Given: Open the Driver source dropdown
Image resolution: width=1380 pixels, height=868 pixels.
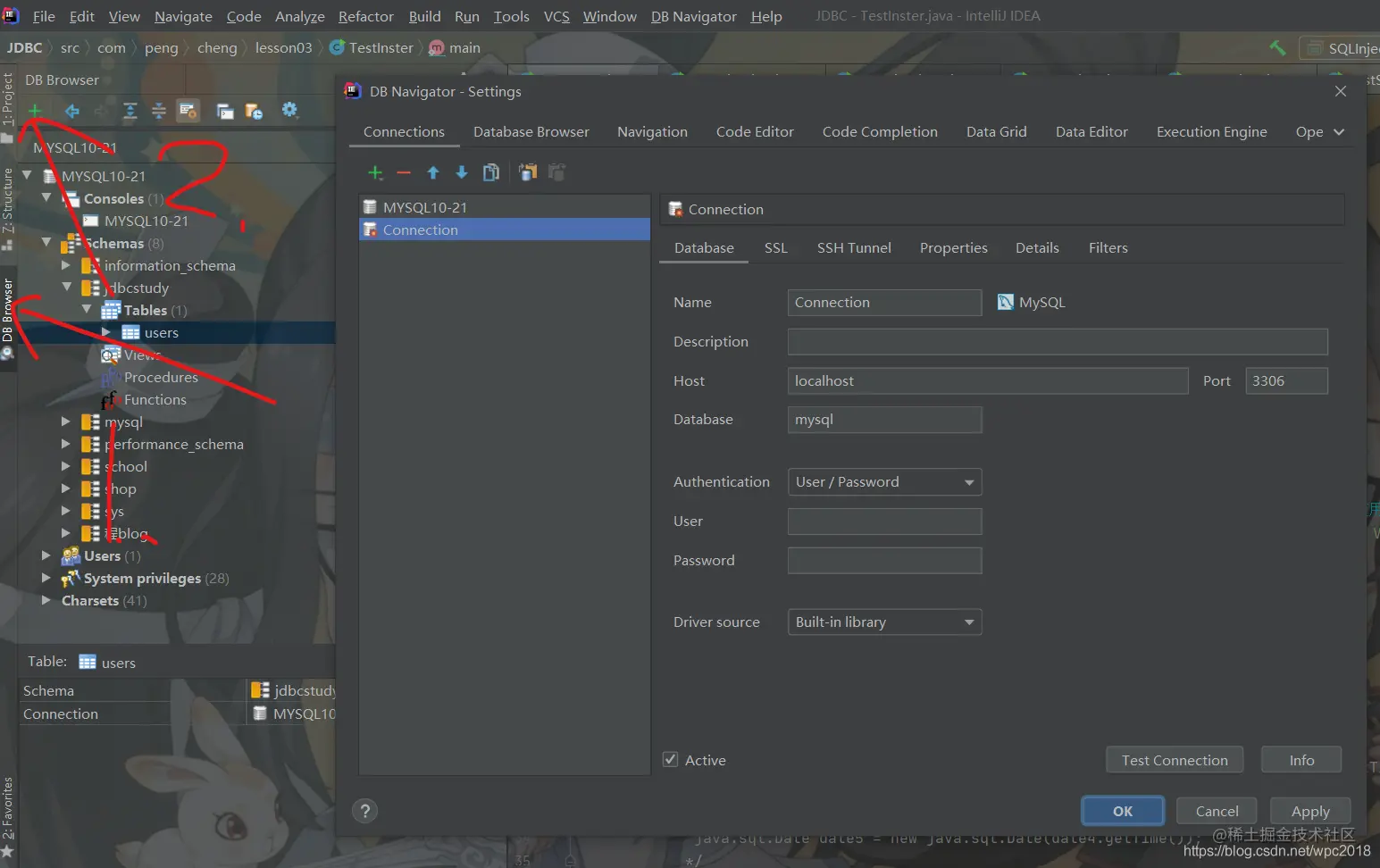Looking at the screenshot, I should 884,622.
